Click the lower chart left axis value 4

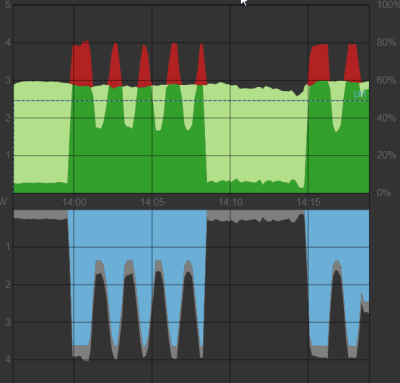click(8, 359)
